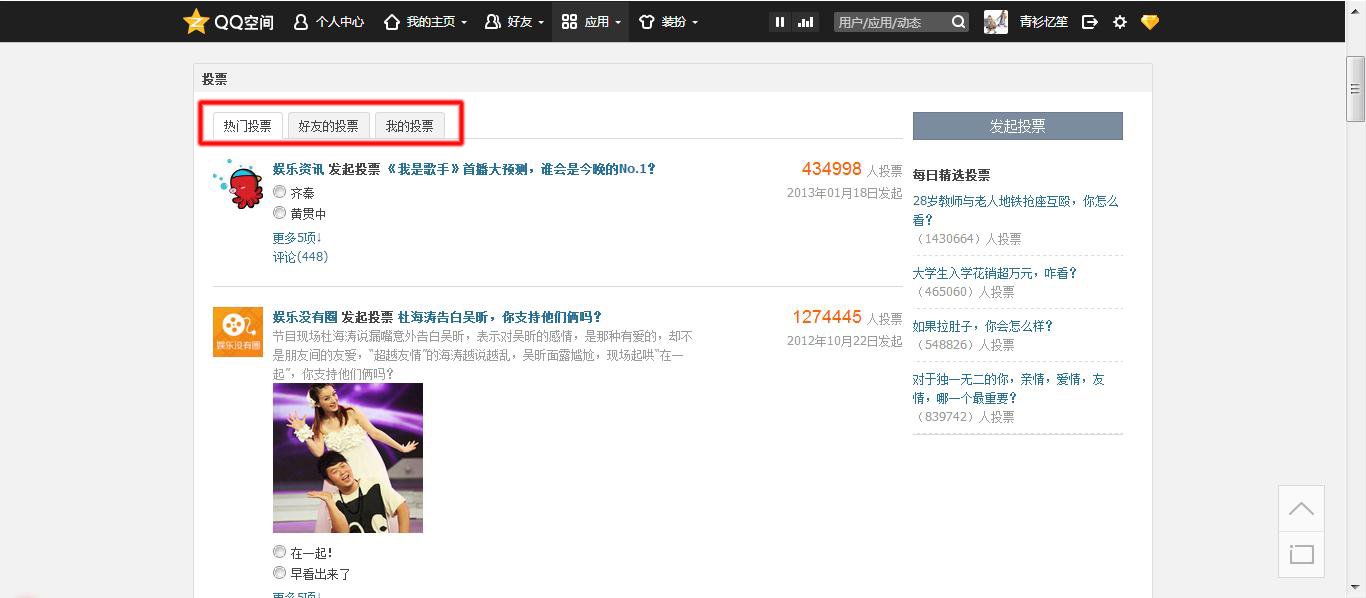
Task: Click the scroll back to top arrow
Action: (x=1301, y=509)
